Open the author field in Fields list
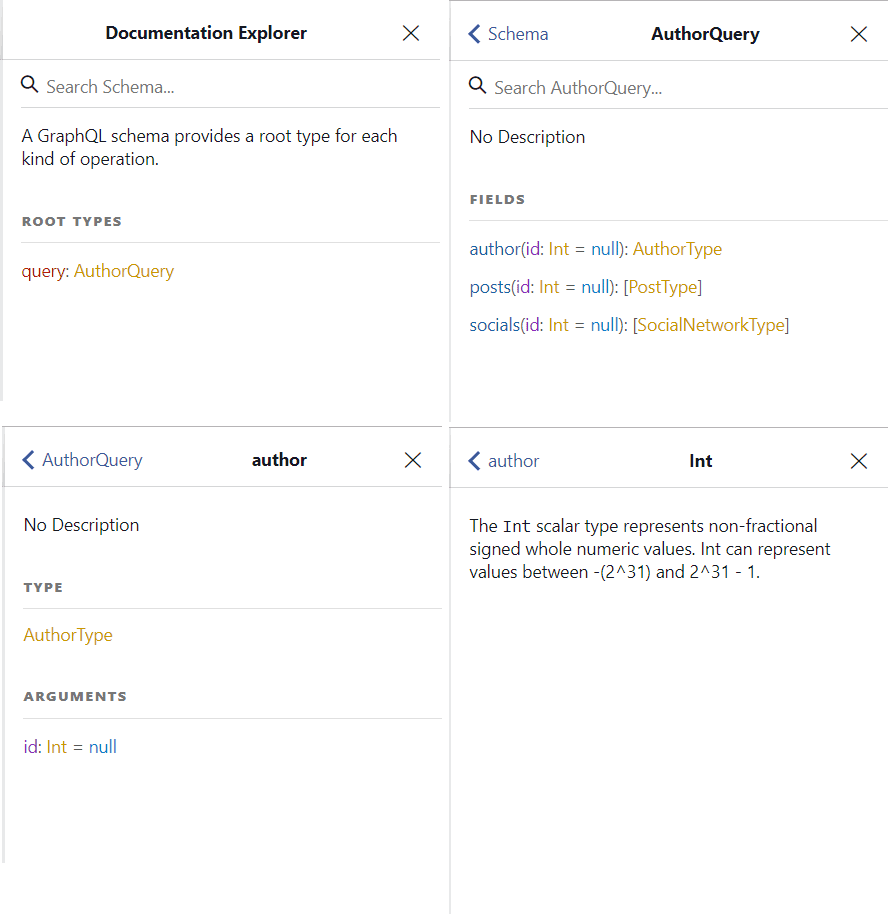Image resolution: width=892 pixels, height=914 pixels. [x=495, y=249]
